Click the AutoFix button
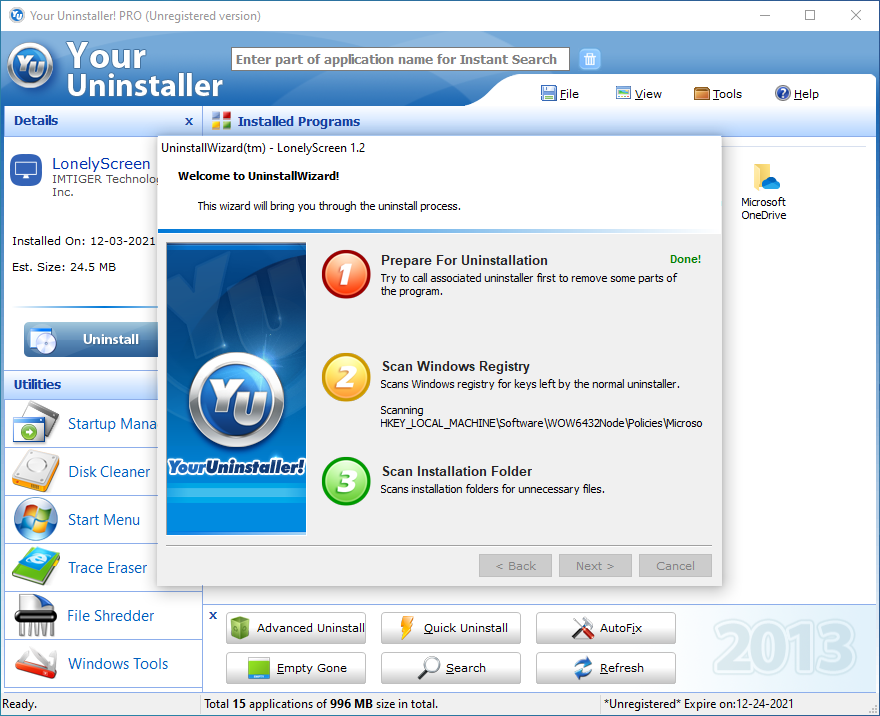The image size is (880, 716). point(606,628)
